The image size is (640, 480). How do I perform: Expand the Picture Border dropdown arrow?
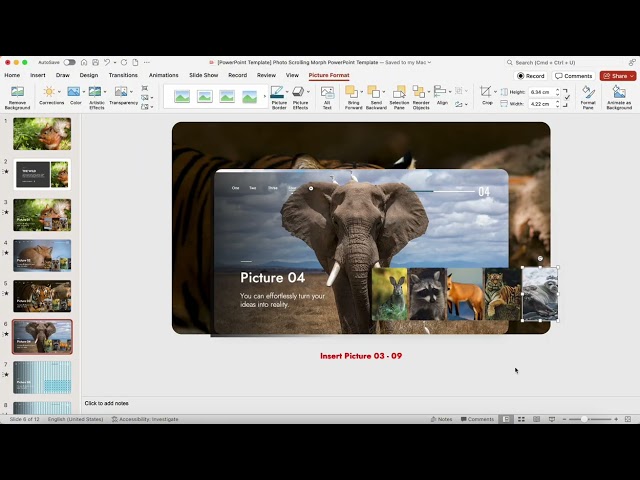287,92
